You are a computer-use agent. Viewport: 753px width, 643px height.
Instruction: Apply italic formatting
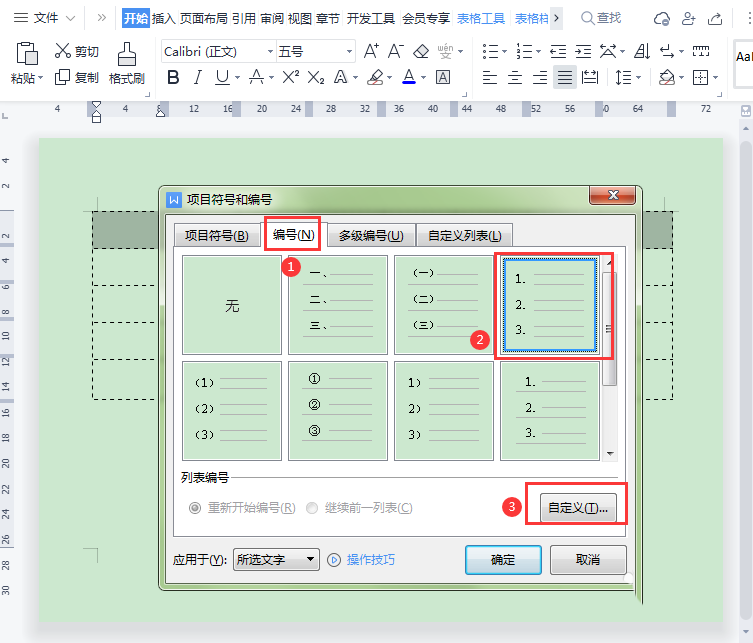coord(197,77)
